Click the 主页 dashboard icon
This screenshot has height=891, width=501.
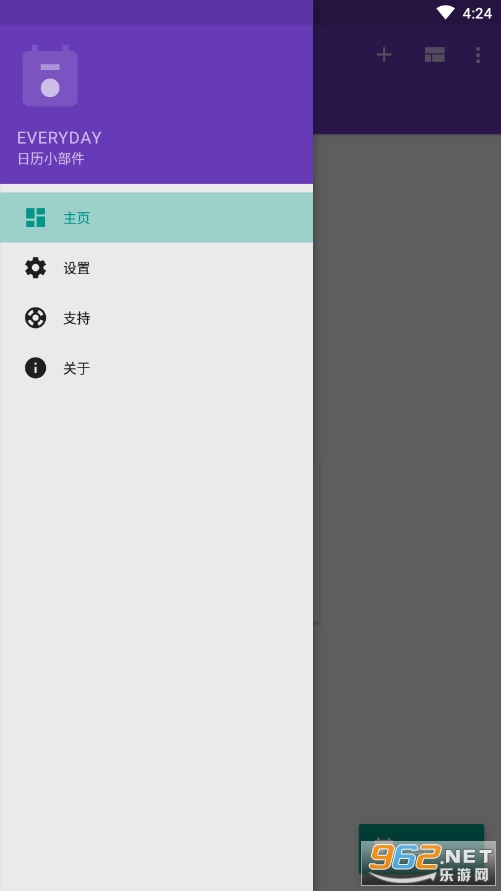coord(35,218)
